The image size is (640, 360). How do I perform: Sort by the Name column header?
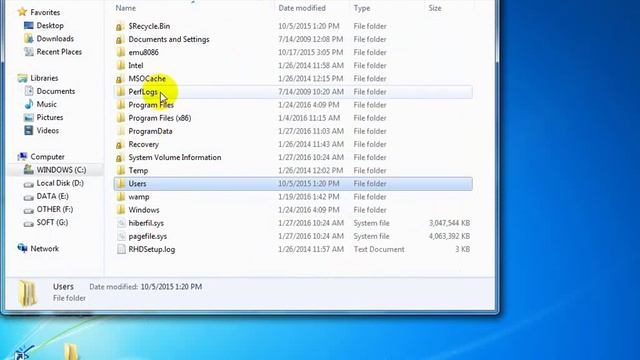pos(125,8)
